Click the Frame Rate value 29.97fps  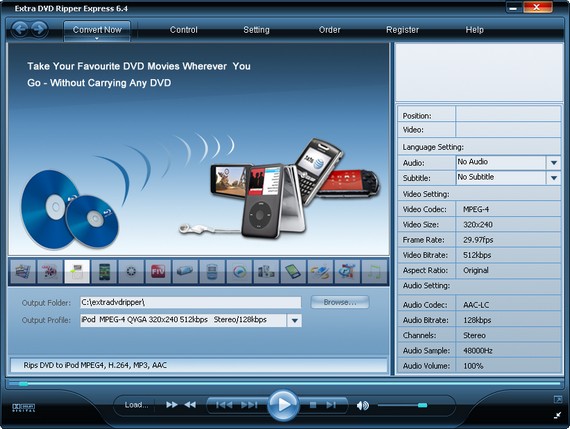tap(478, 240)
